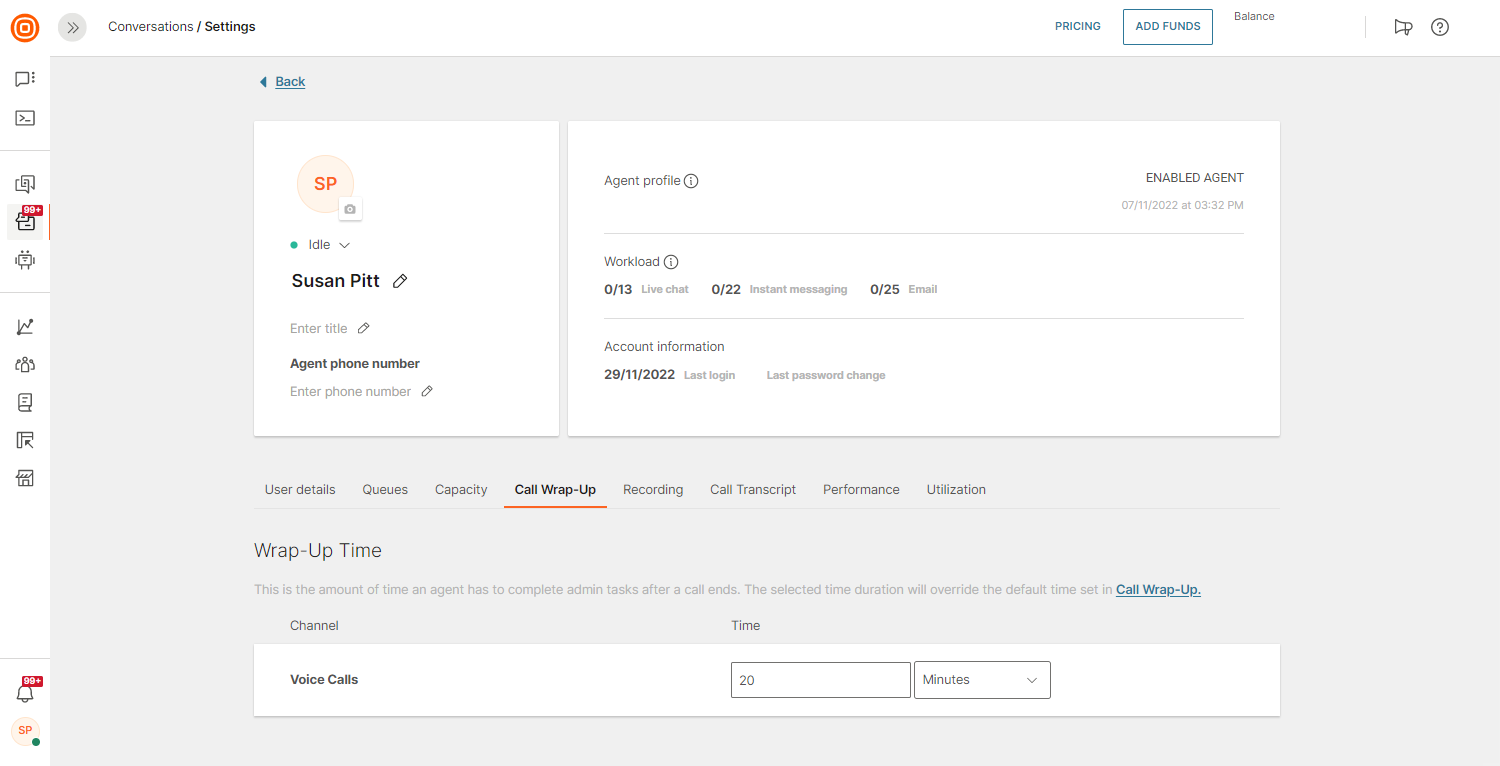This screenshot has width=1500, height=766.
Task: Open the analytics chart sidebar icon
Action: (x=25, y=327)
